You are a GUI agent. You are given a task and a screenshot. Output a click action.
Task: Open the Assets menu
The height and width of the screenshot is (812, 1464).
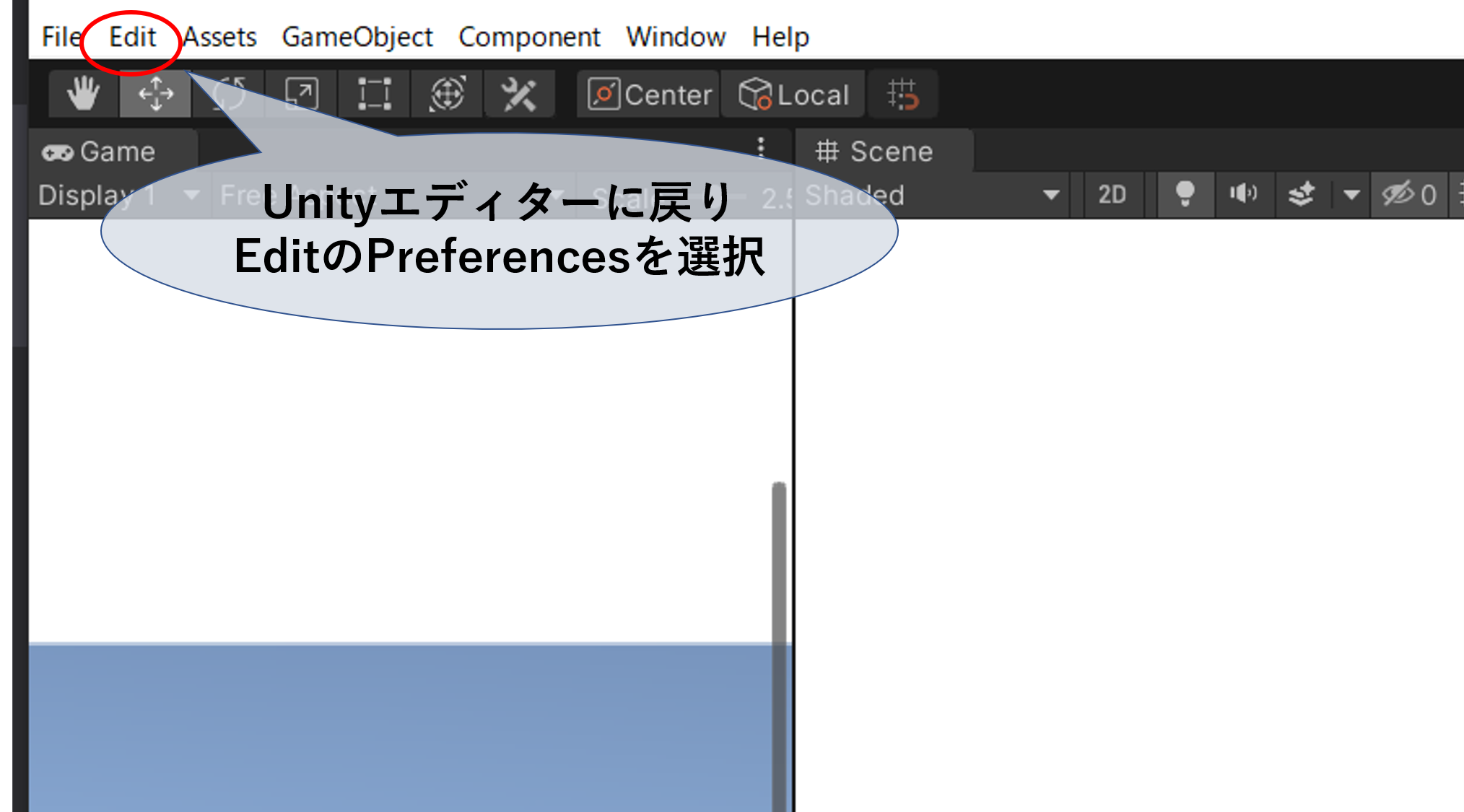tap(219, 37)
